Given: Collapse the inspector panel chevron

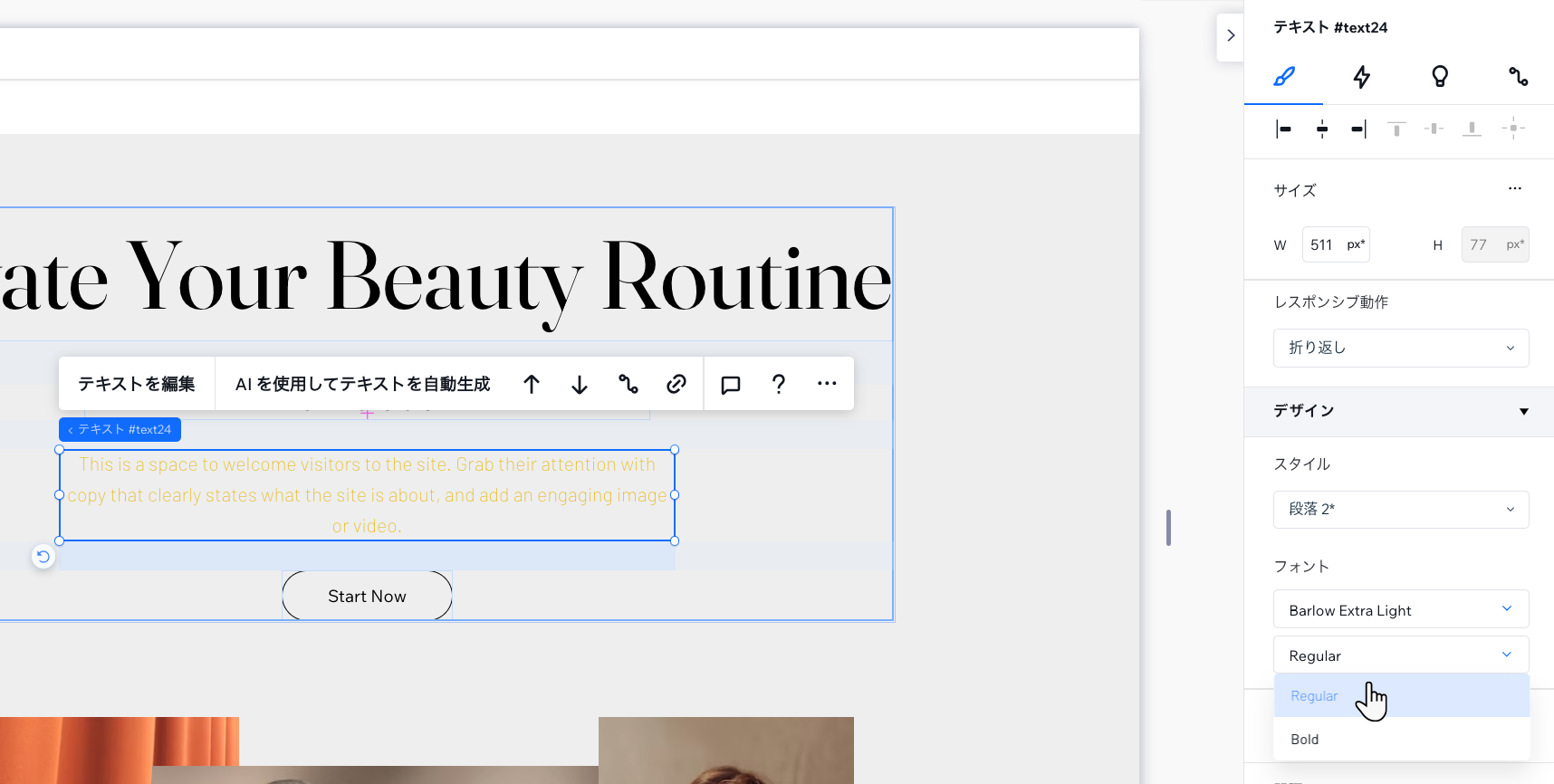Looking at the screenshot, I should click(x=1230, y=36).
